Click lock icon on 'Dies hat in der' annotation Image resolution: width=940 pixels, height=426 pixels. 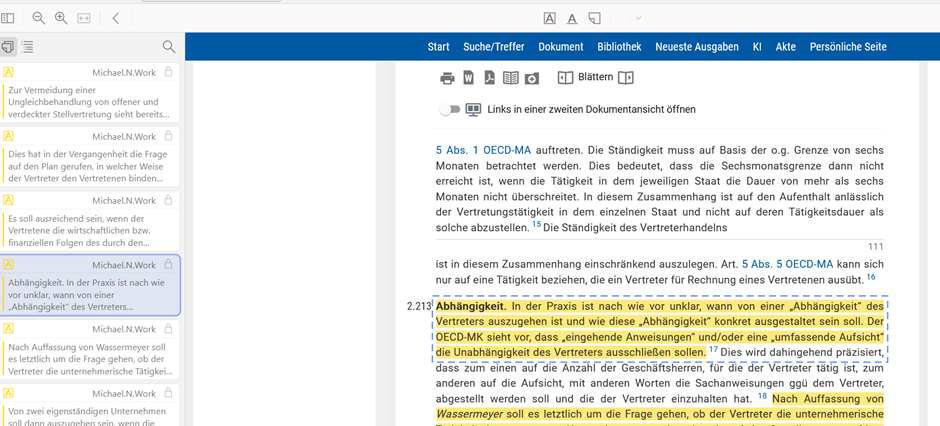coord(168,136)
